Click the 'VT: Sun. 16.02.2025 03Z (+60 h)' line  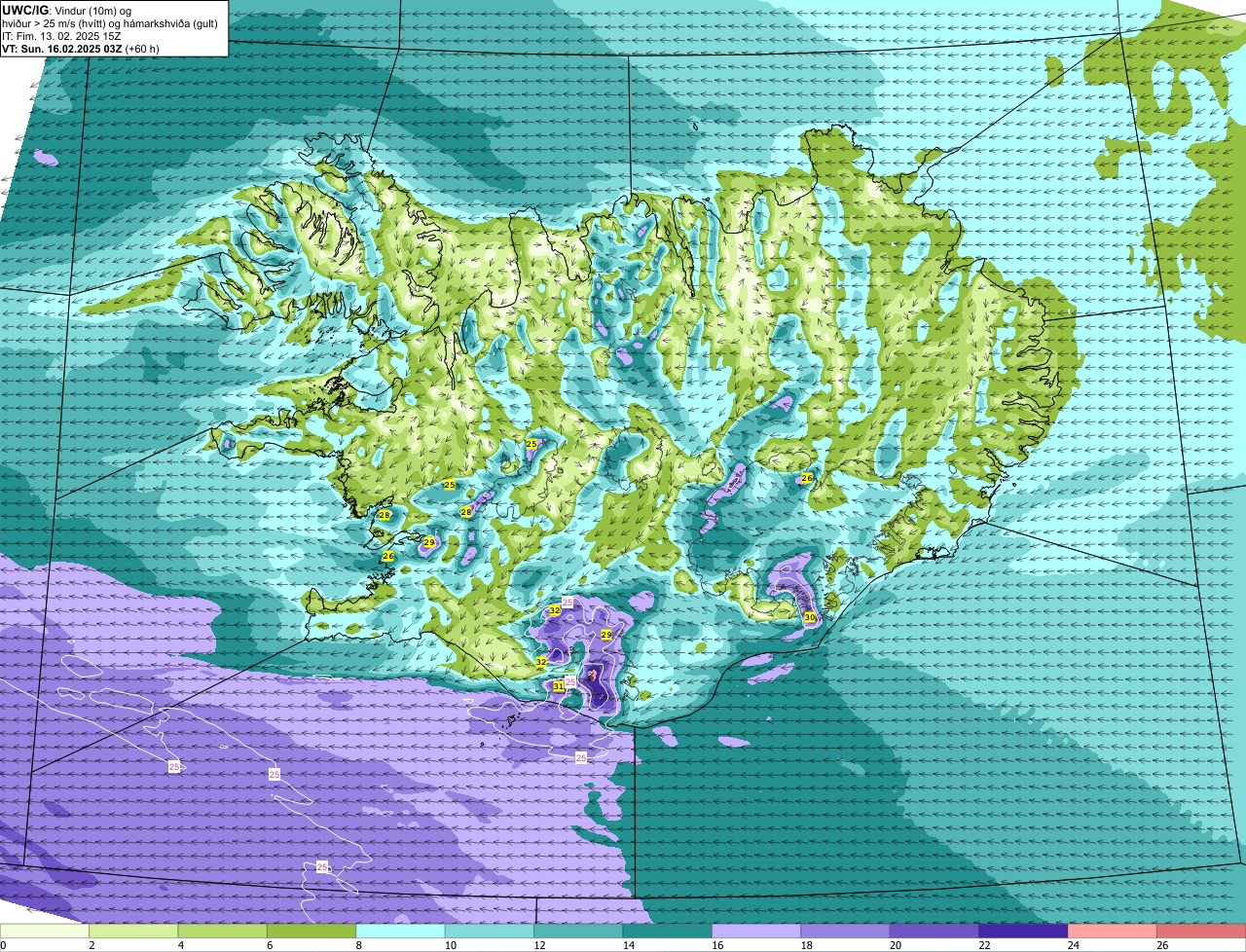(81, 48)
